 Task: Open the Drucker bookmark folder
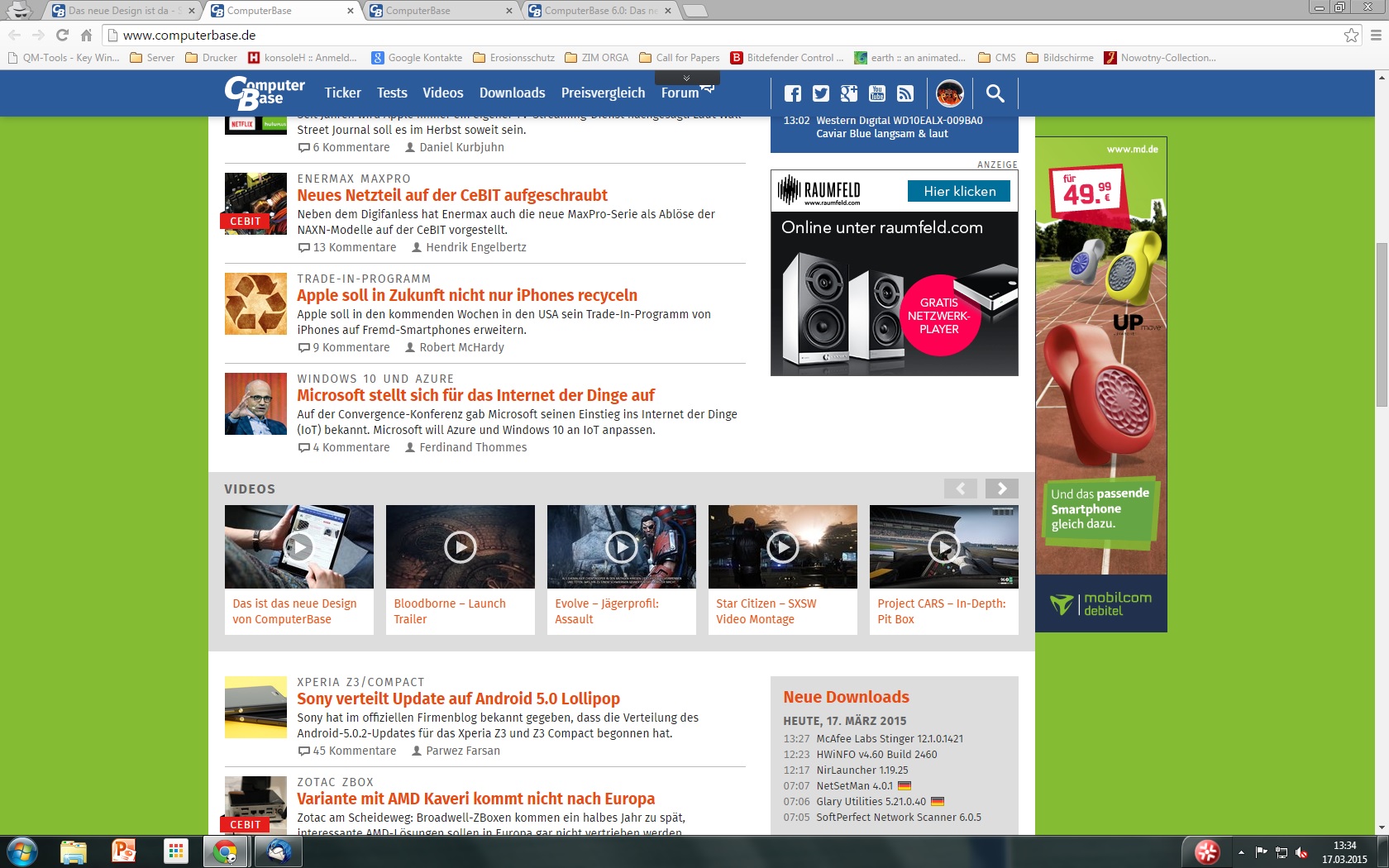212,58
